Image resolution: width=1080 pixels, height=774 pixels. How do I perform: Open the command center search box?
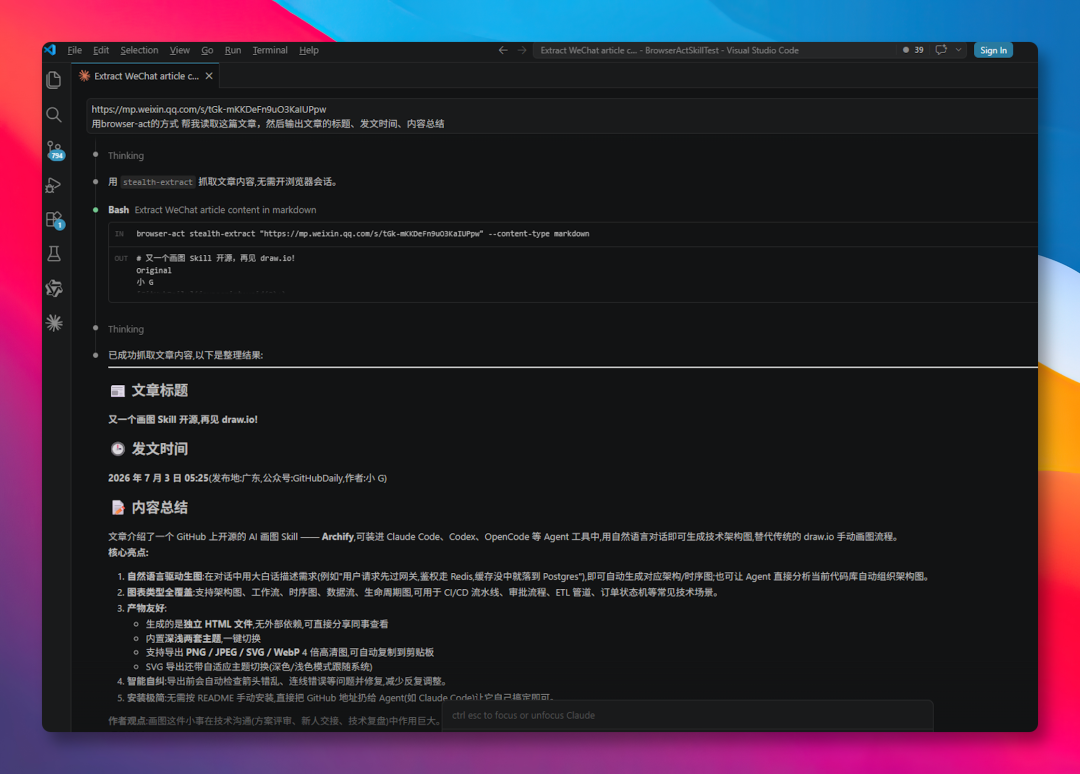[x=712, y=50]
